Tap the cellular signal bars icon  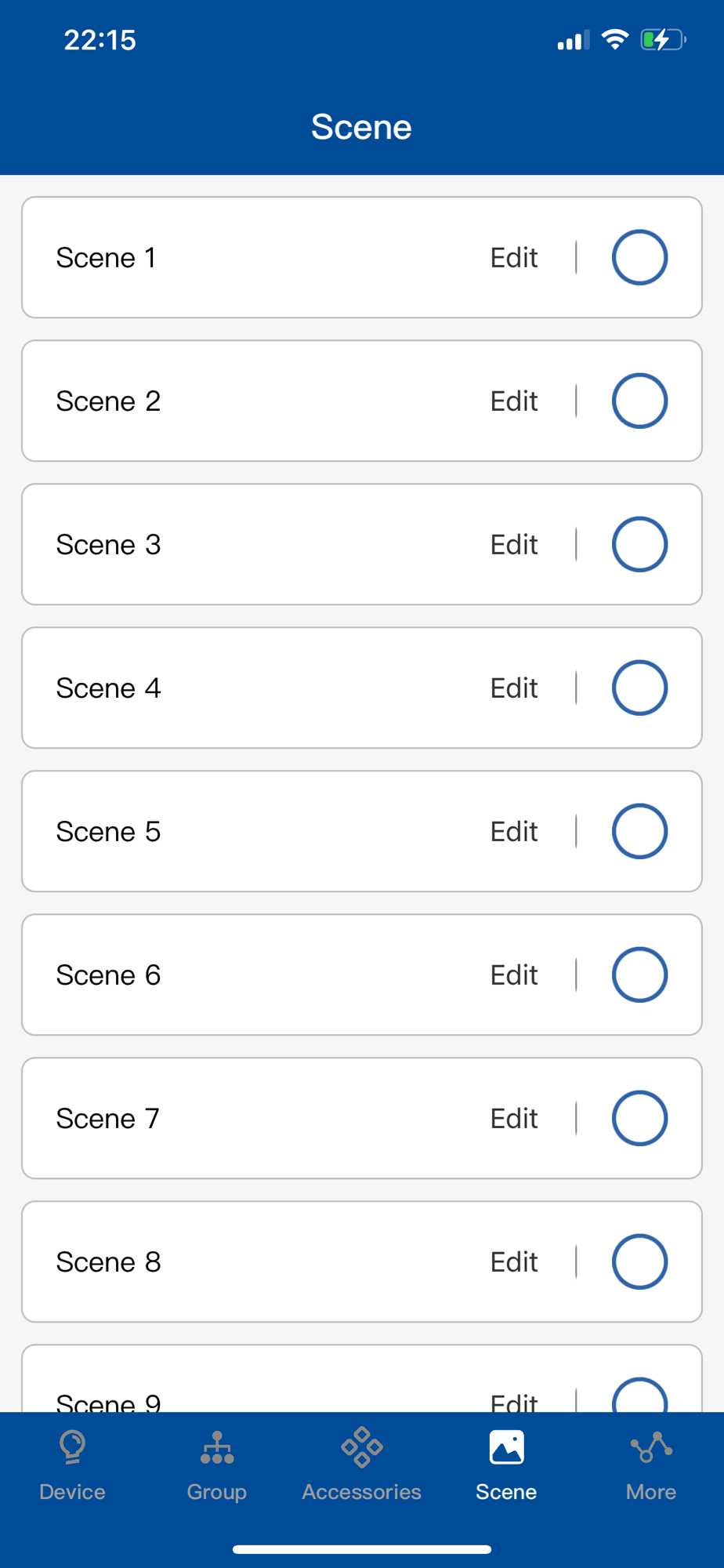pyautogui.click(x=573, y=41)
